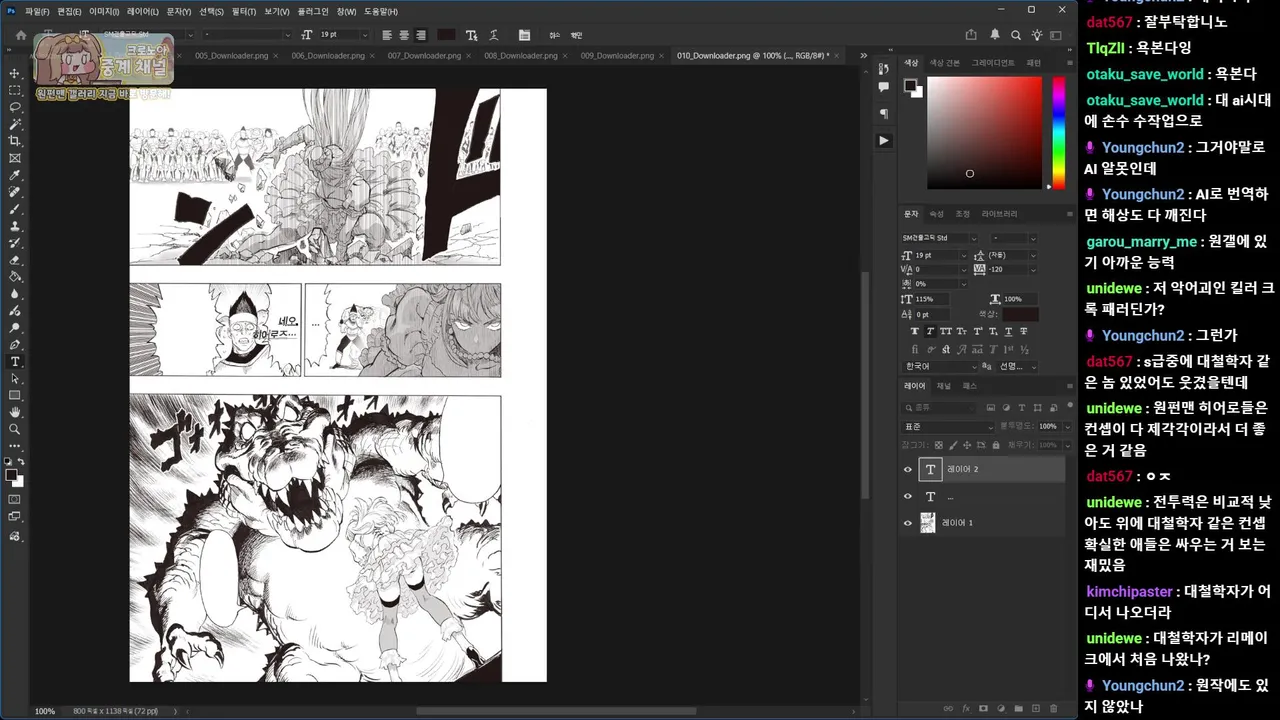Viewport: 1280px width, 720px height.
Task: Select the Move tool
Action: 15,73
